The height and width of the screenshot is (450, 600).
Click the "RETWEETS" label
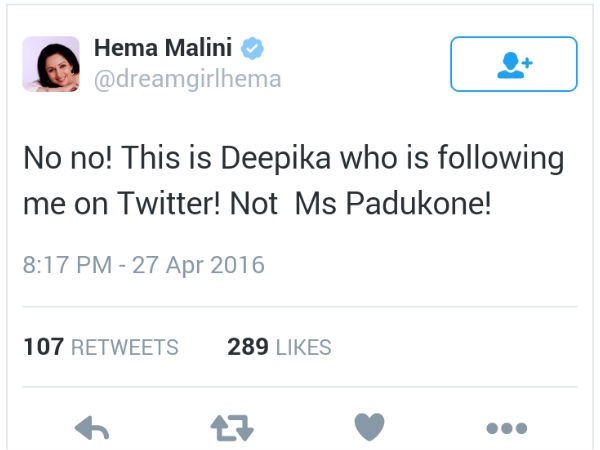pyautogui.click(x=125, y=347)
